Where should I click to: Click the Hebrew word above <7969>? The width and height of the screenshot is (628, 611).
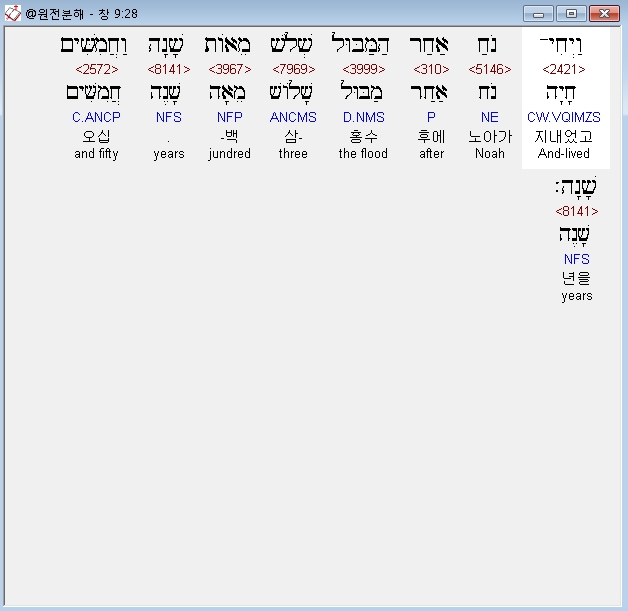pos(291,44)
